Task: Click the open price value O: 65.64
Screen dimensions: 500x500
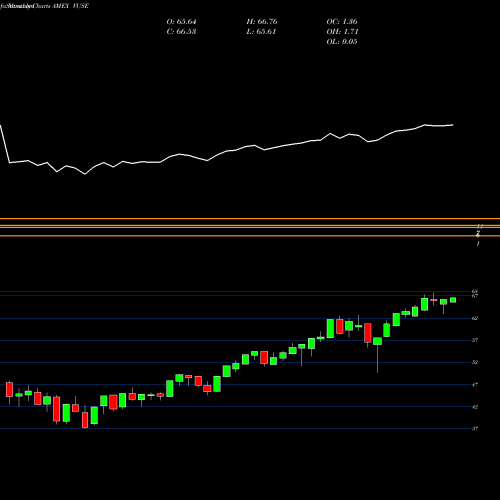Action: point(181,22)
